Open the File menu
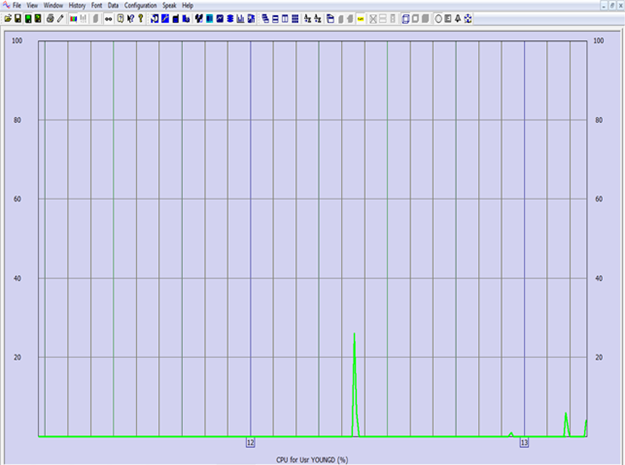Viewport: 625px width, 465px height. pyautogui.click(x=17, y=5)
